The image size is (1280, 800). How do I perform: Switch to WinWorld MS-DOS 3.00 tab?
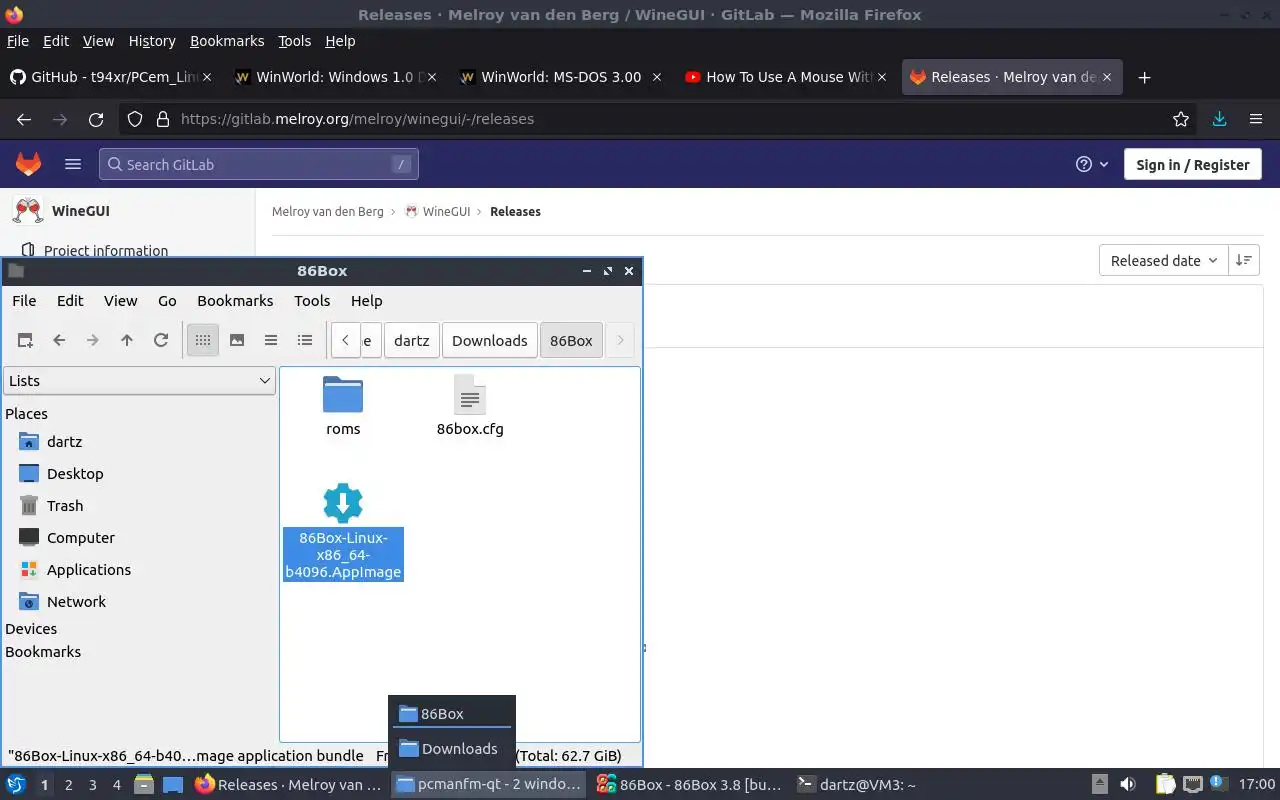click(562, 77)
